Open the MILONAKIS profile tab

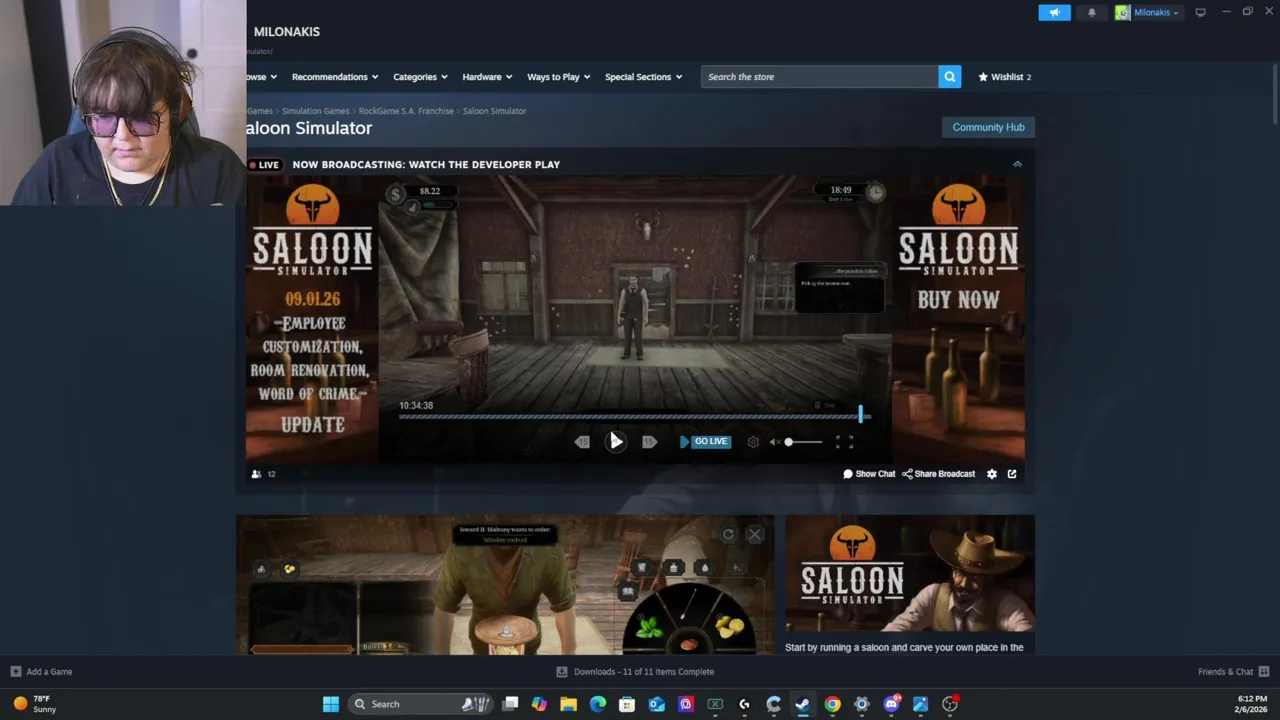[287, 32]
